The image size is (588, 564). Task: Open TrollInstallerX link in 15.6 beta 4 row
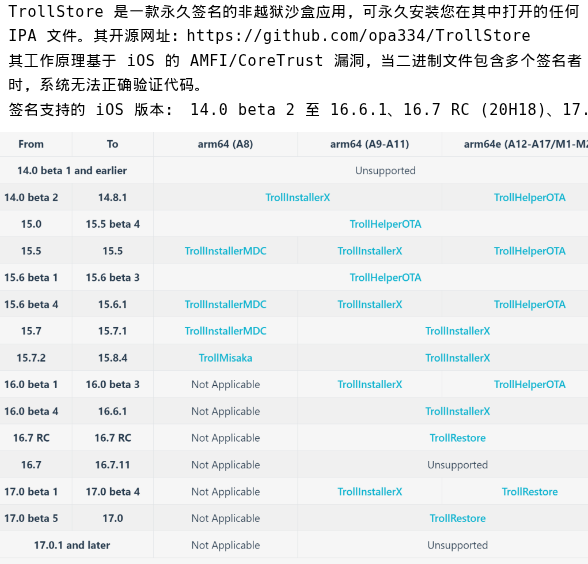pos(370,304)
